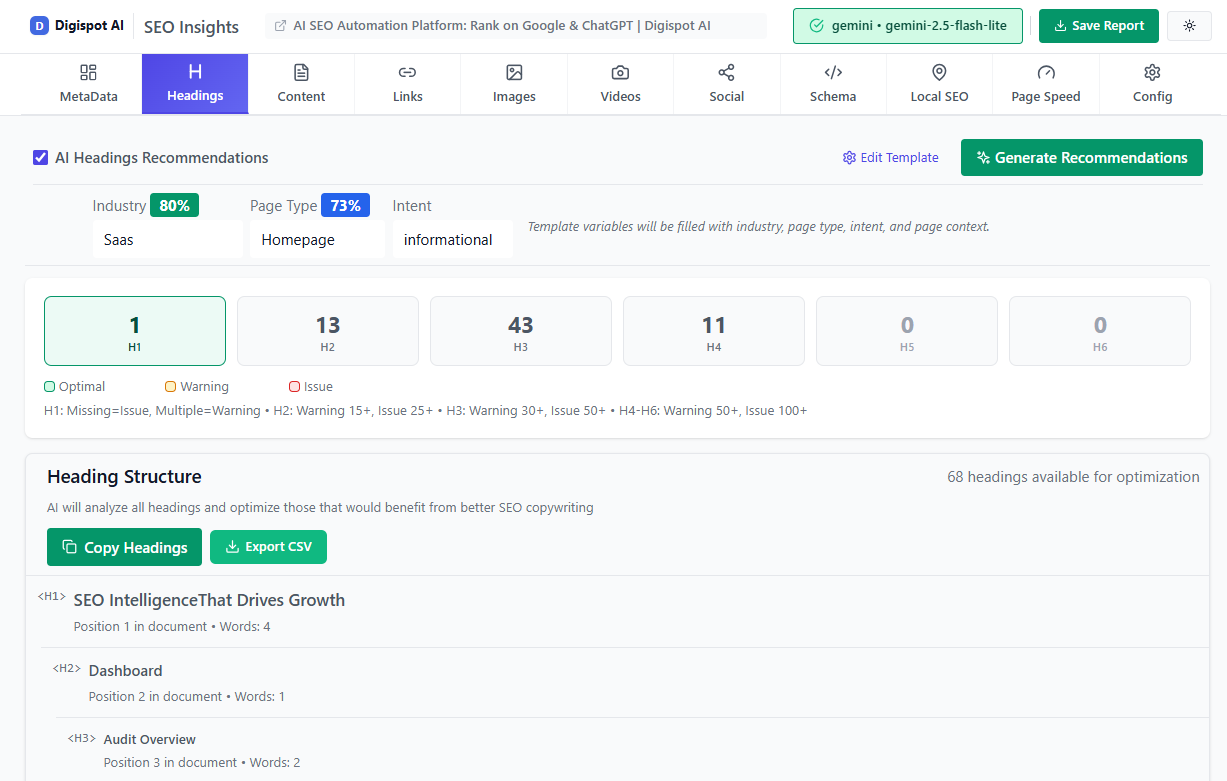Select the H1 count card

point(135,331)
